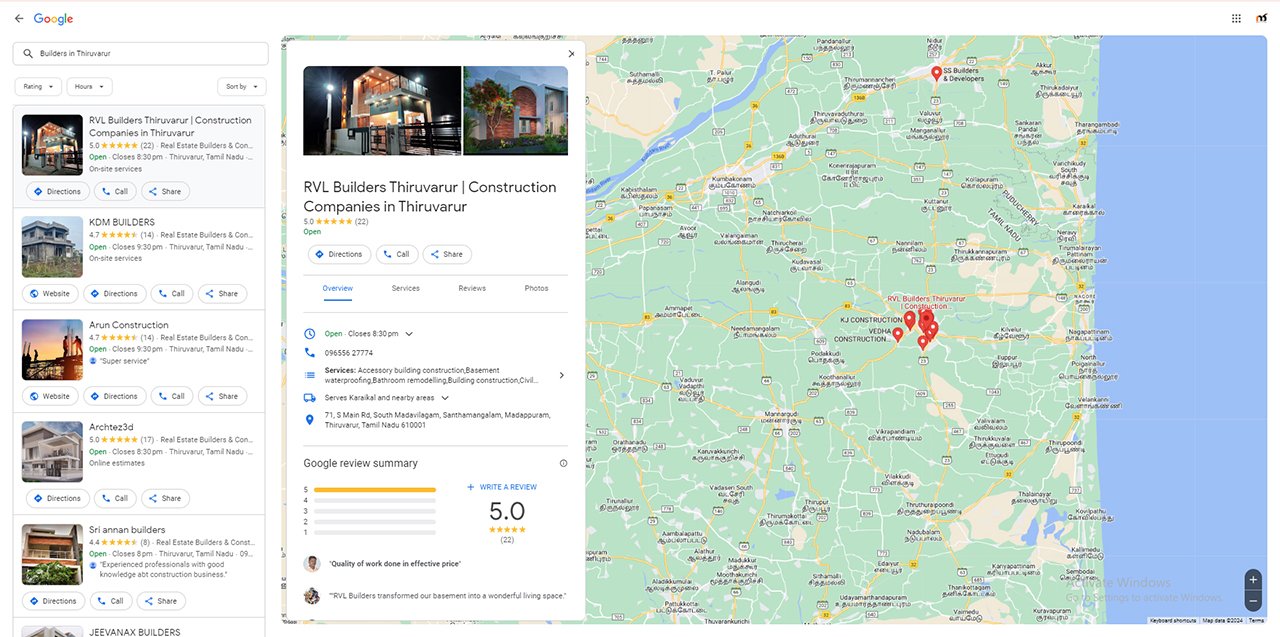The image size is (1280, 637).
Task: Click the Archtez3d listing thumbnail
Action: [x=52, y=451]
